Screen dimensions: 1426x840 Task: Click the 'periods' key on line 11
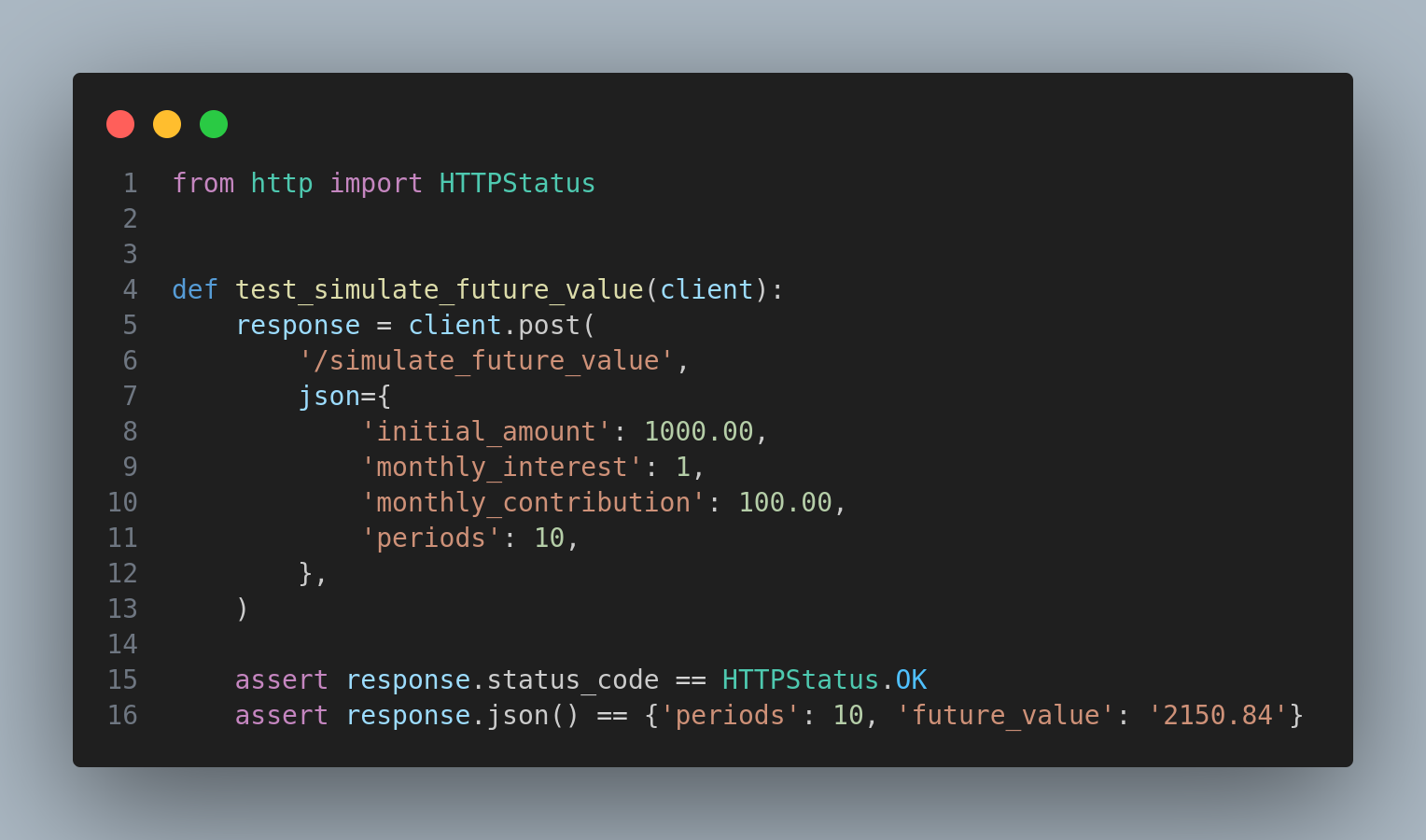(x=431, y=538)
